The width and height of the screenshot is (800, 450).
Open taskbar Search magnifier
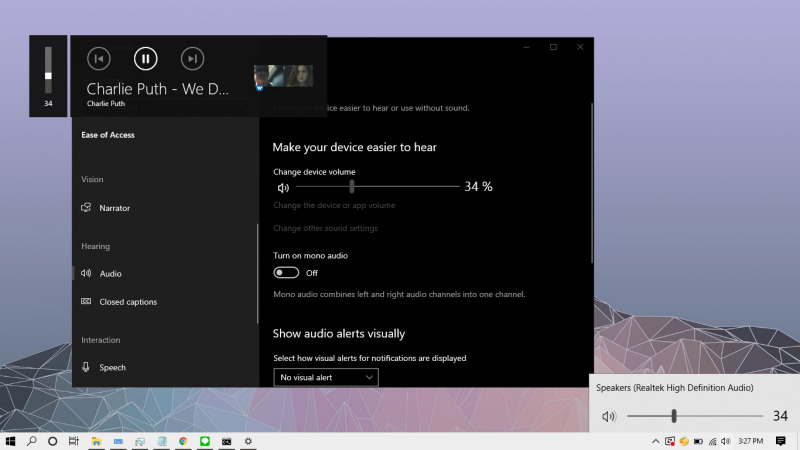coord(32,441)
